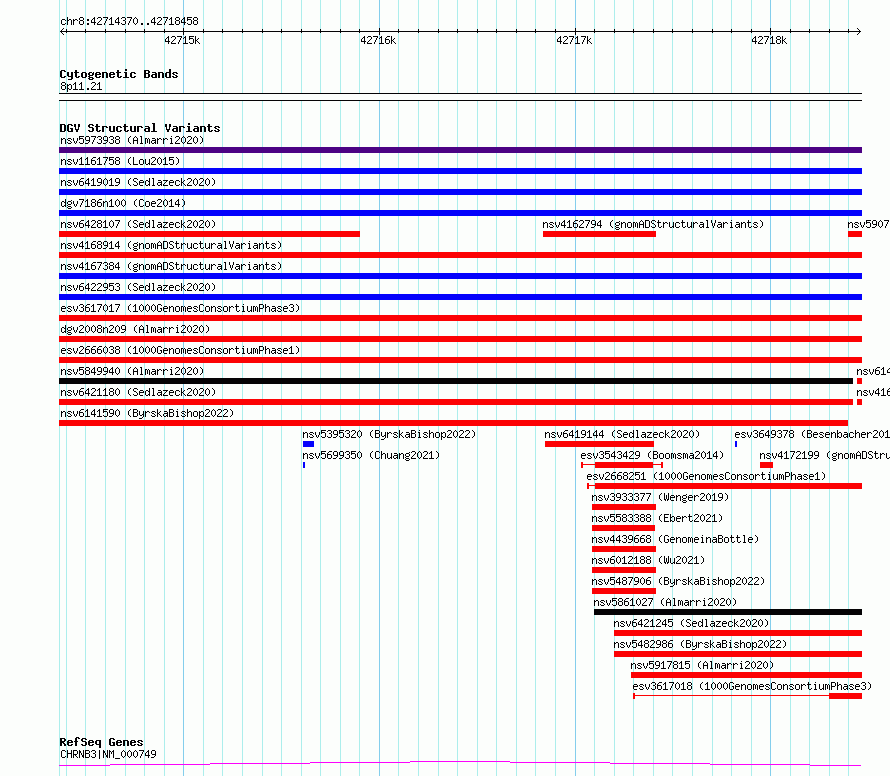Click nsv3933377 (Wenger2019) label
Screen dimensions: 890x776
pos(660,497)
